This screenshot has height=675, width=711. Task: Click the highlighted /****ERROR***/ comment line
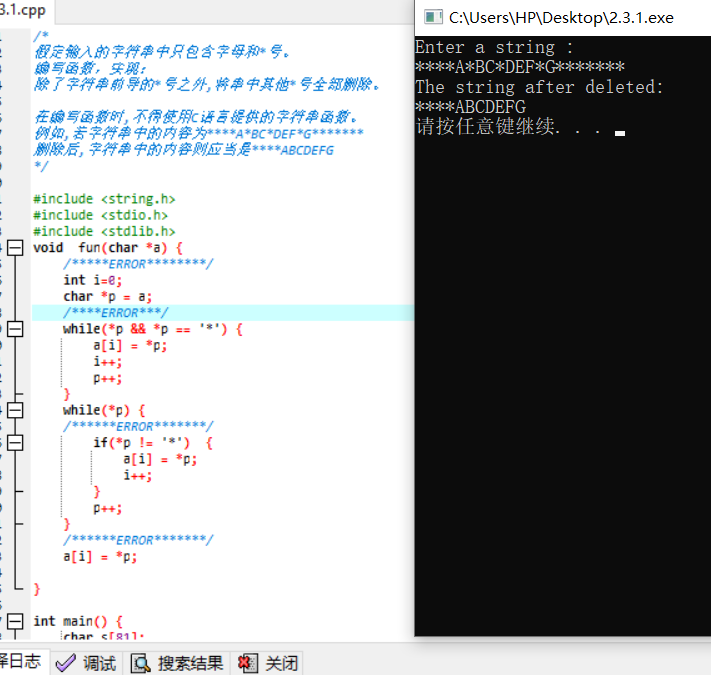point(223,313)
